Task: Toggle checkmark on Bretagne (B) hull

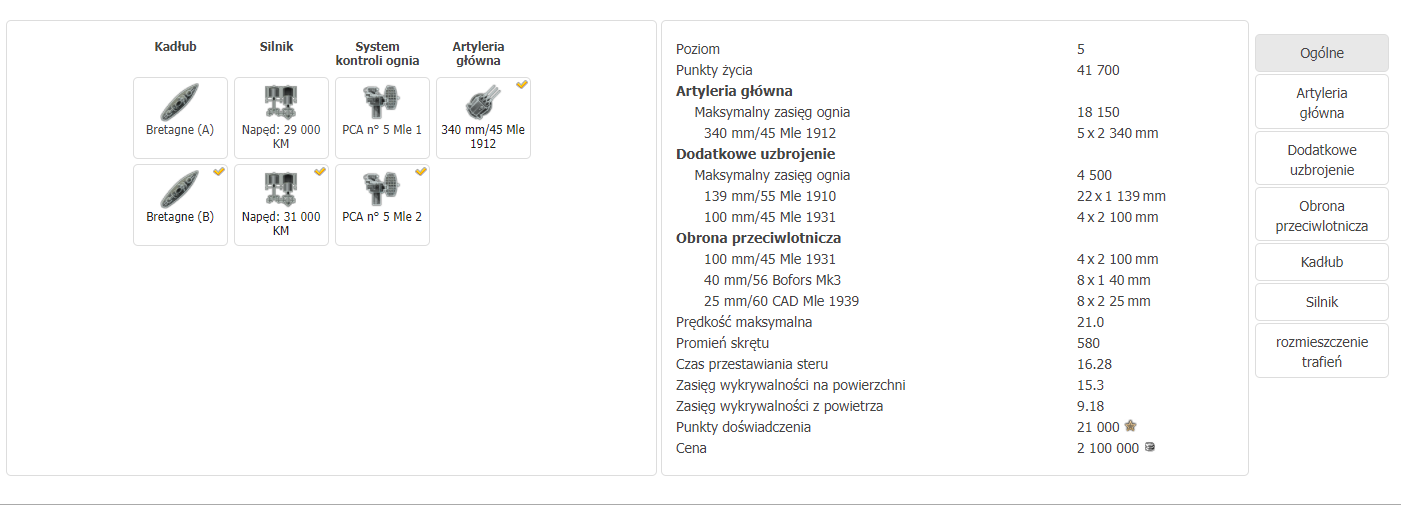Action: (218, 172)
